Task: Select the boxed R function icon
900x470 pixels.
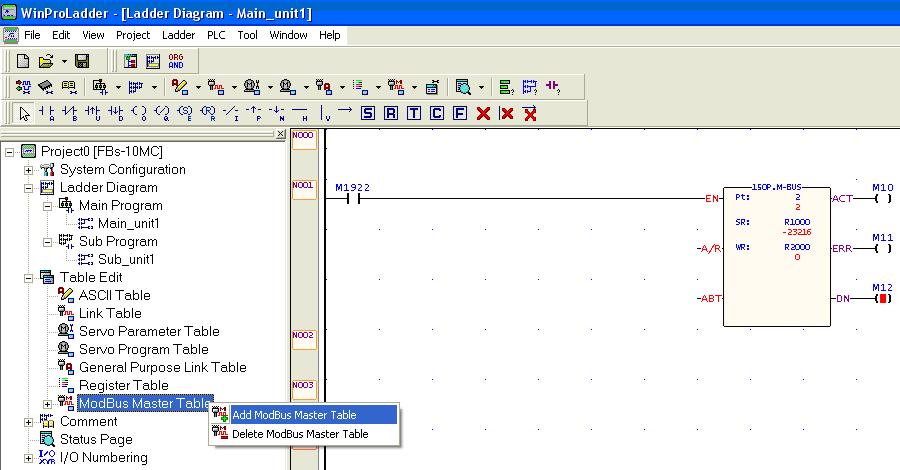Action: click(391, 113)
